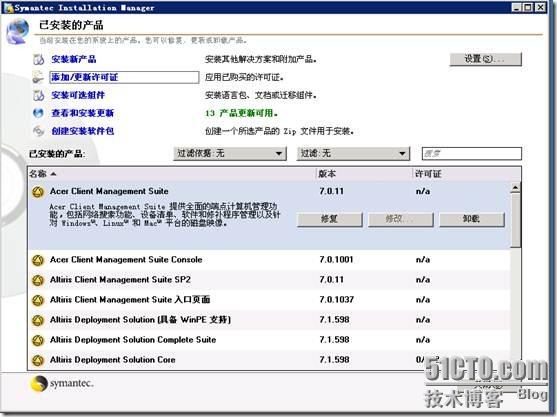Select icon of Altiris Deployment Solution Complete Suite
The width and height of the screenshot is (557, 417).
tap(38, 340)
